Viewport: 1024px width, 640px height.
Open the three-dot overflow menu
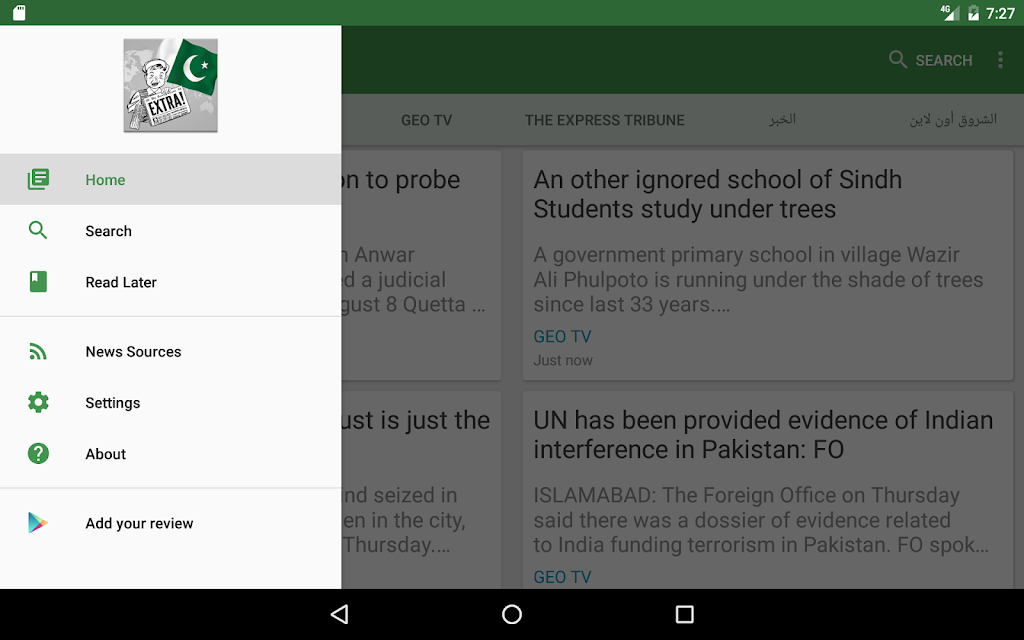[x=1000, y=60]
